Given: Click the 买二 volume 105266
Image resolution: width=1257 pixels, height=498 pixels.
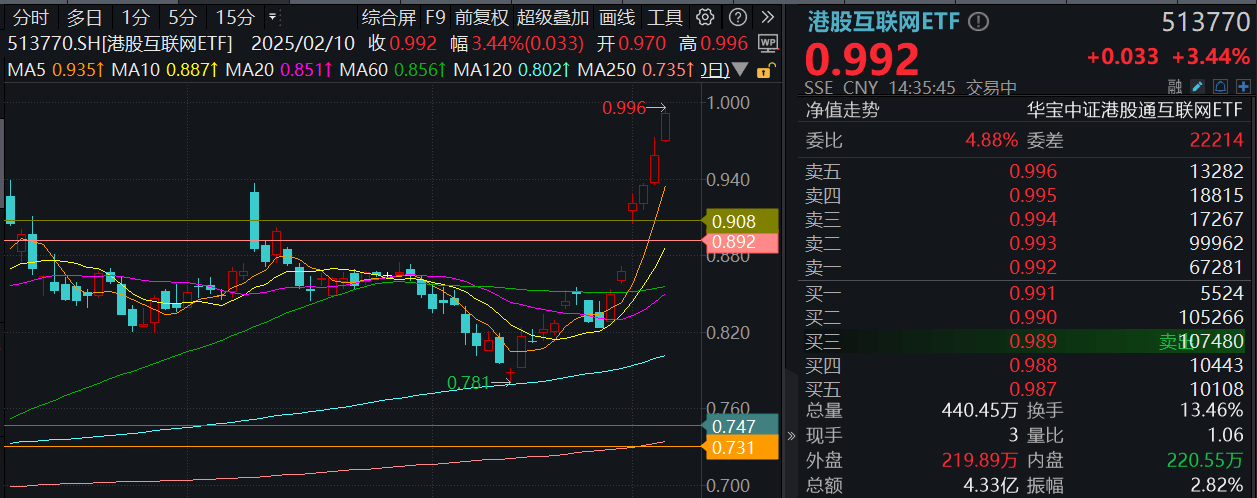Looking at the screenshot, I should [1212, 318].
